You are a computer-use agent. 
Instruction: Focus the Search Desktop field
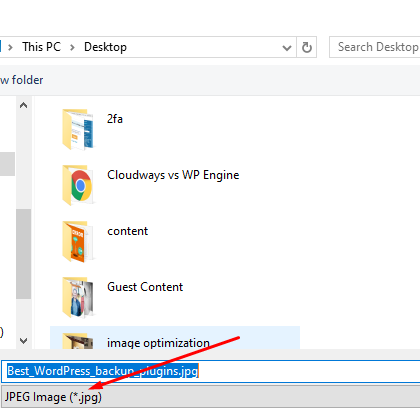pos(375,47)
